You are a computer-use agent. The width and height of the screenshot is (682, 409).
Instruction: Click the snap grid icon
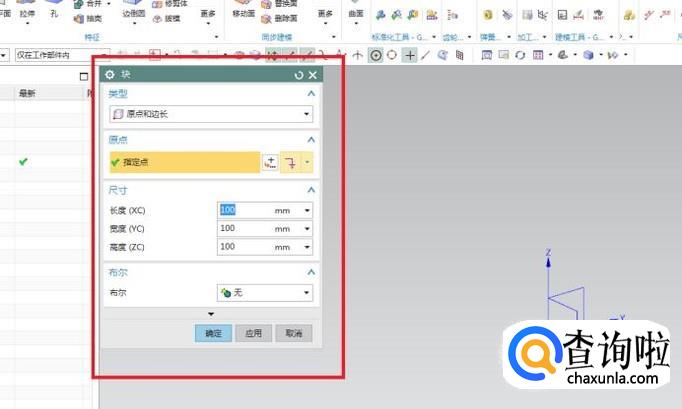[459, 55]
